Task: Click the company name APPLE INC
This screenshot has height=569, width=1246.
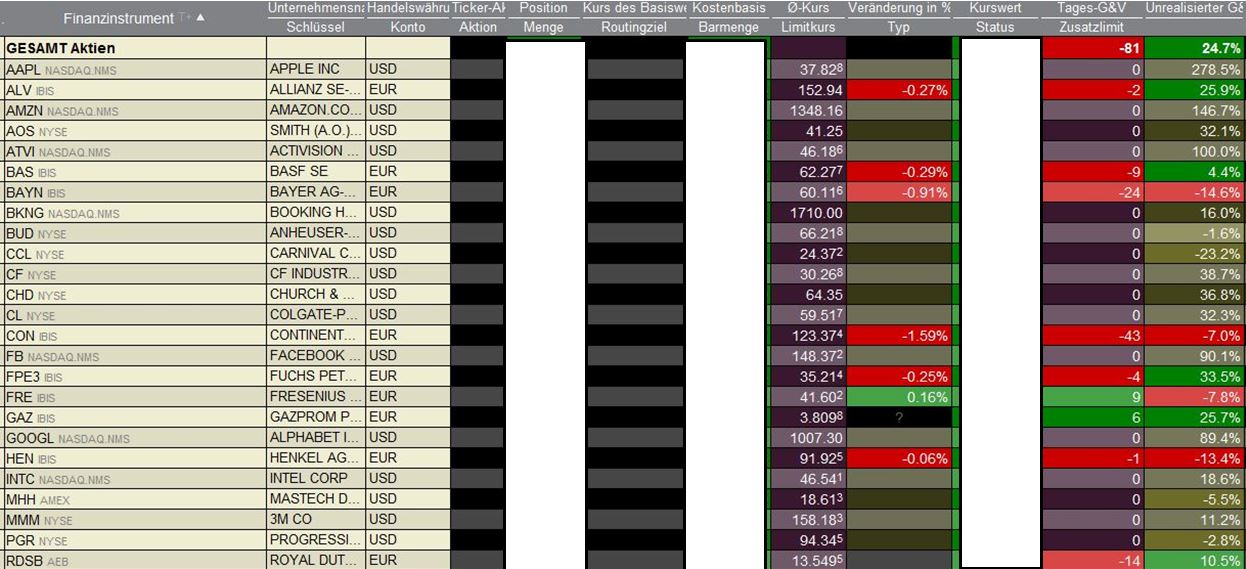Action: 305,69
